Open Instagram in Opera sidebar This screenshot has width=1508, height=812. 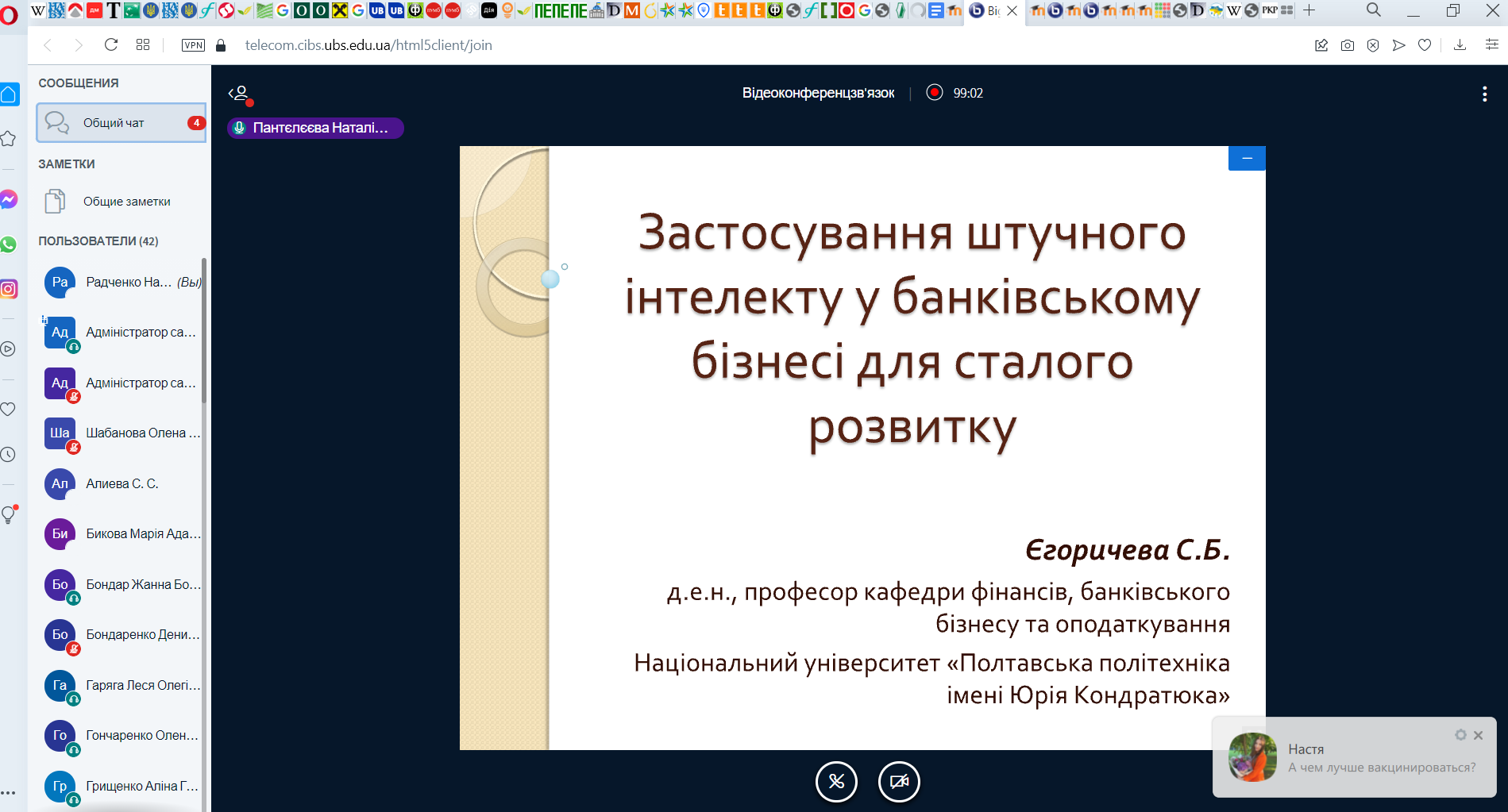(x=9, y=289)
